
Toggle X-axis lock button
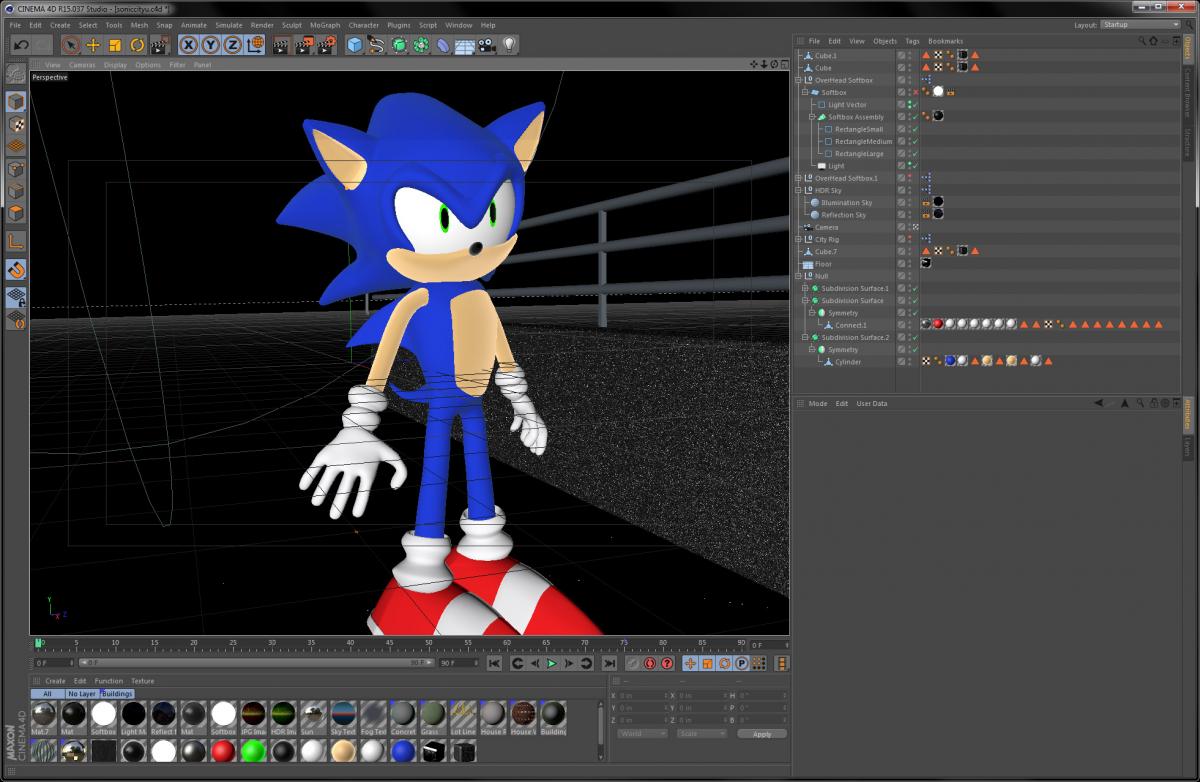point(188,45)
